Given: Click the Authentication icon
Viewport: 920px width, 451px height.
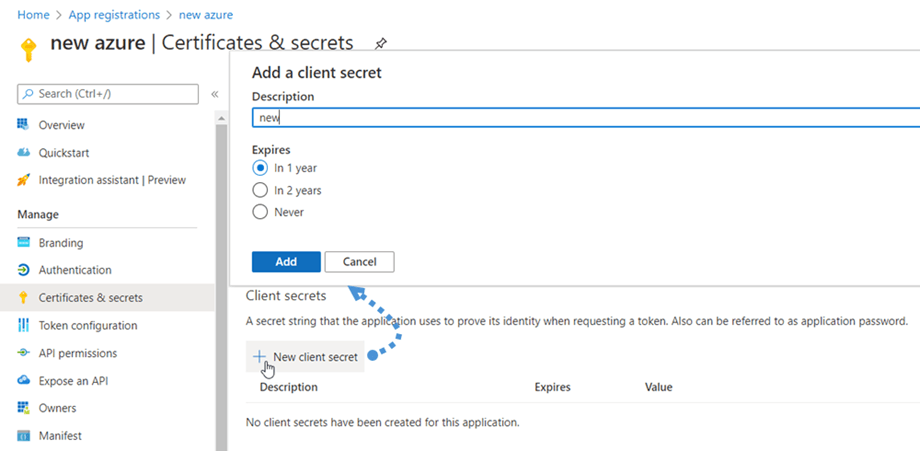Looking at the screenshot, I should click(24, 270).
